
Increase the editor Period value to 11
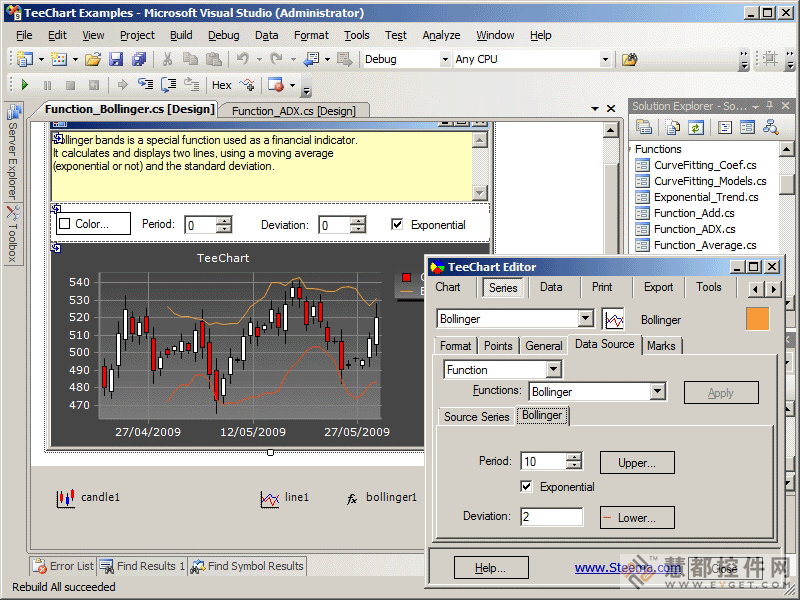pos(574,457)
